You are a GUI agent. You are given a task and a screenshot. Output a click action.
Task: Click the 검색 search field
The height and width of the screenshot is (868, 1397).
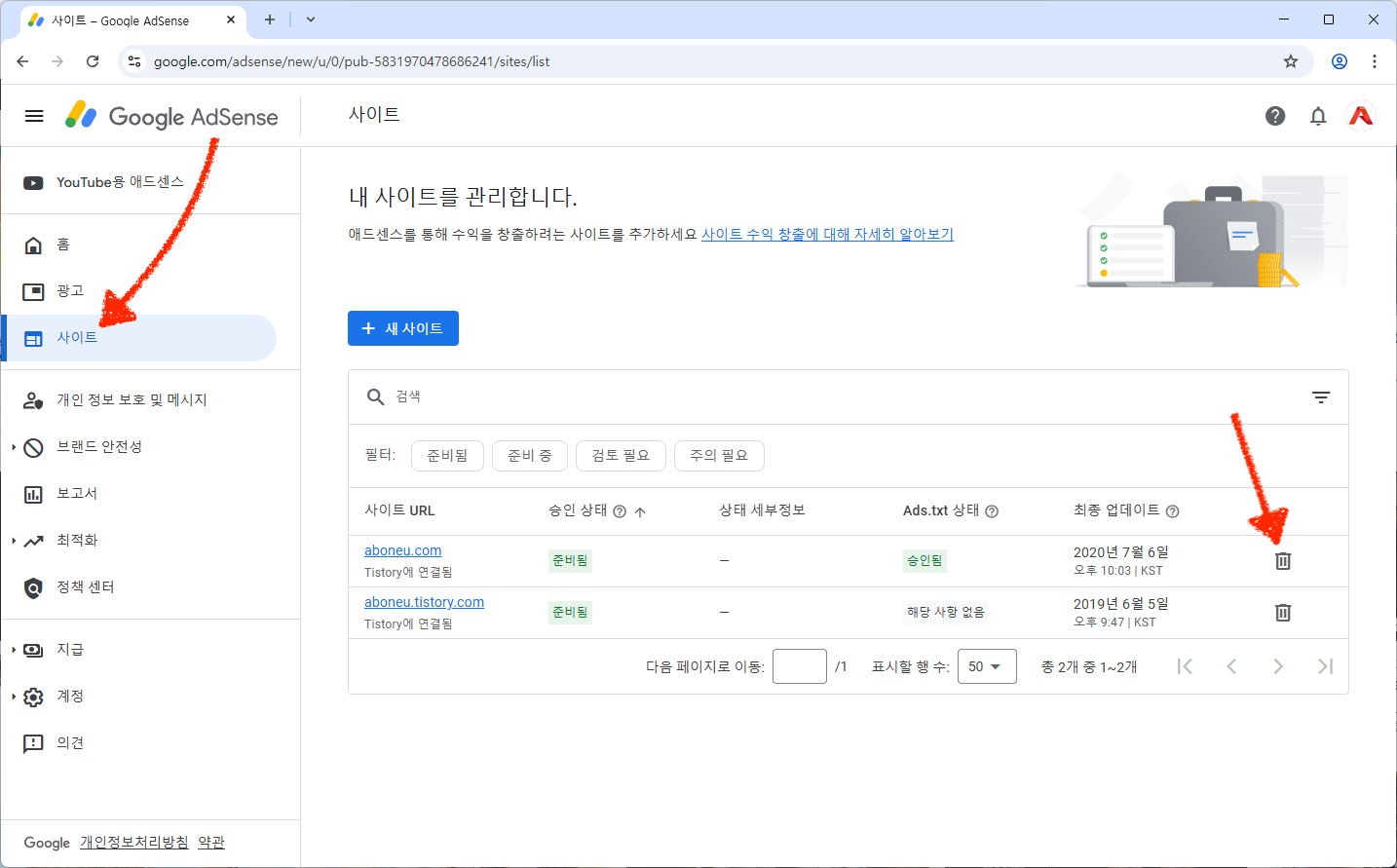coord(848,396)
